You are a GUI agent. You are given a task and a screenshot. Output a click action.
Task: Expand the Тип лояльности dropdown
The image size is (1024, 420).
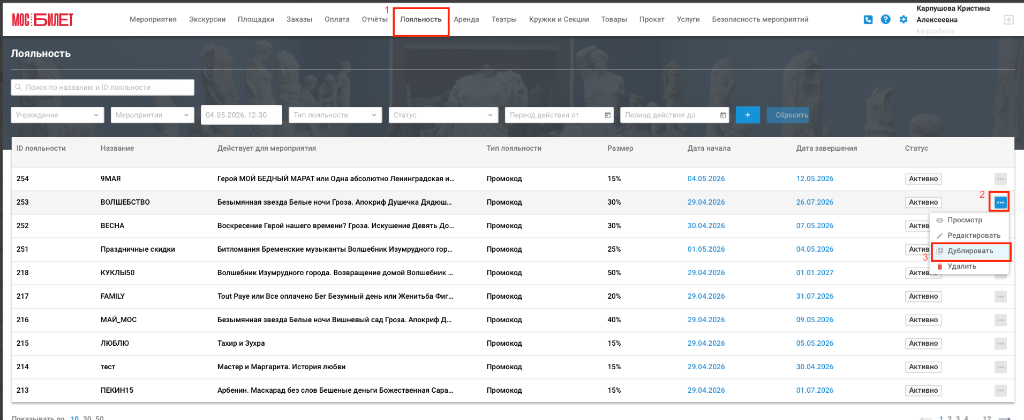[x=336, y=115]
